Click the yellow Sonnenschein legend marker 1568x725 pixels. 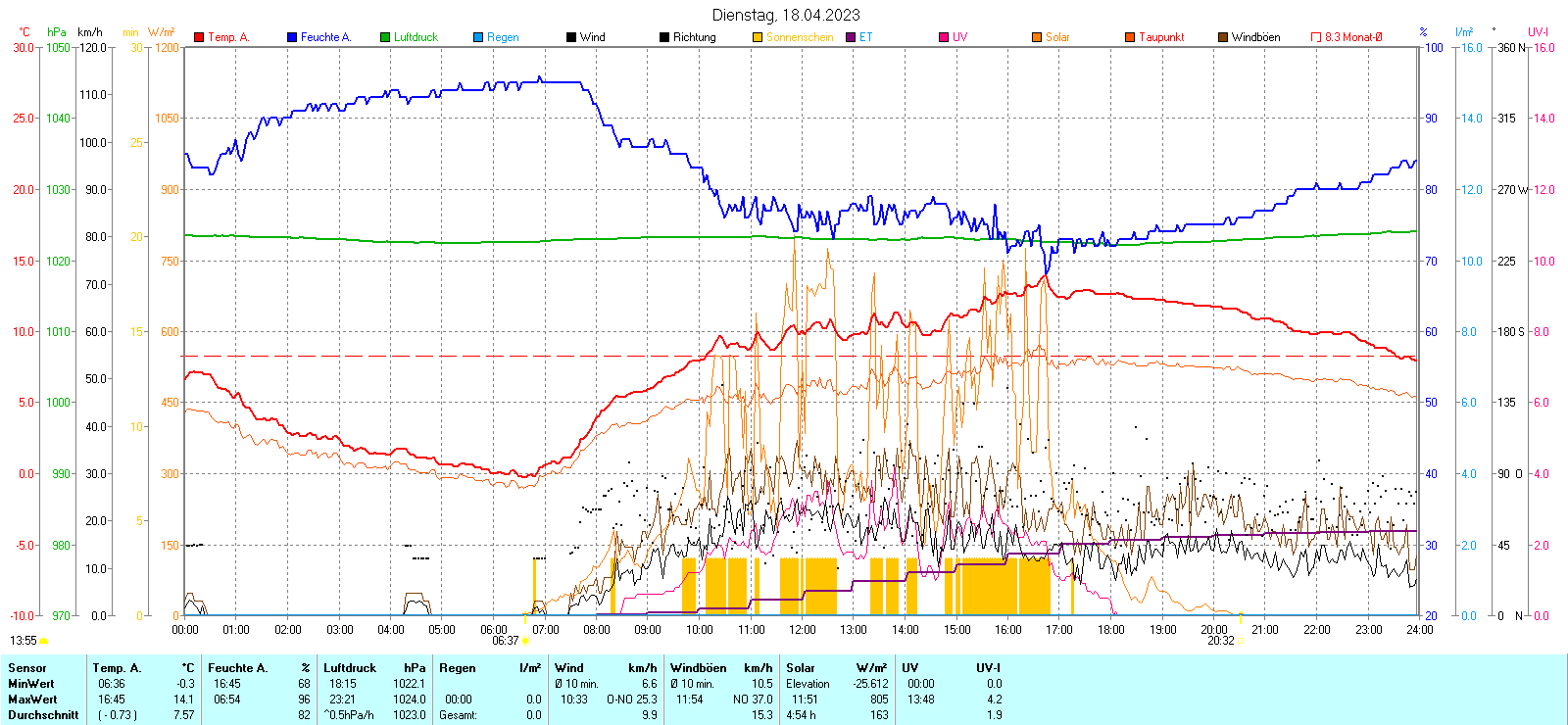click(758, 37)
